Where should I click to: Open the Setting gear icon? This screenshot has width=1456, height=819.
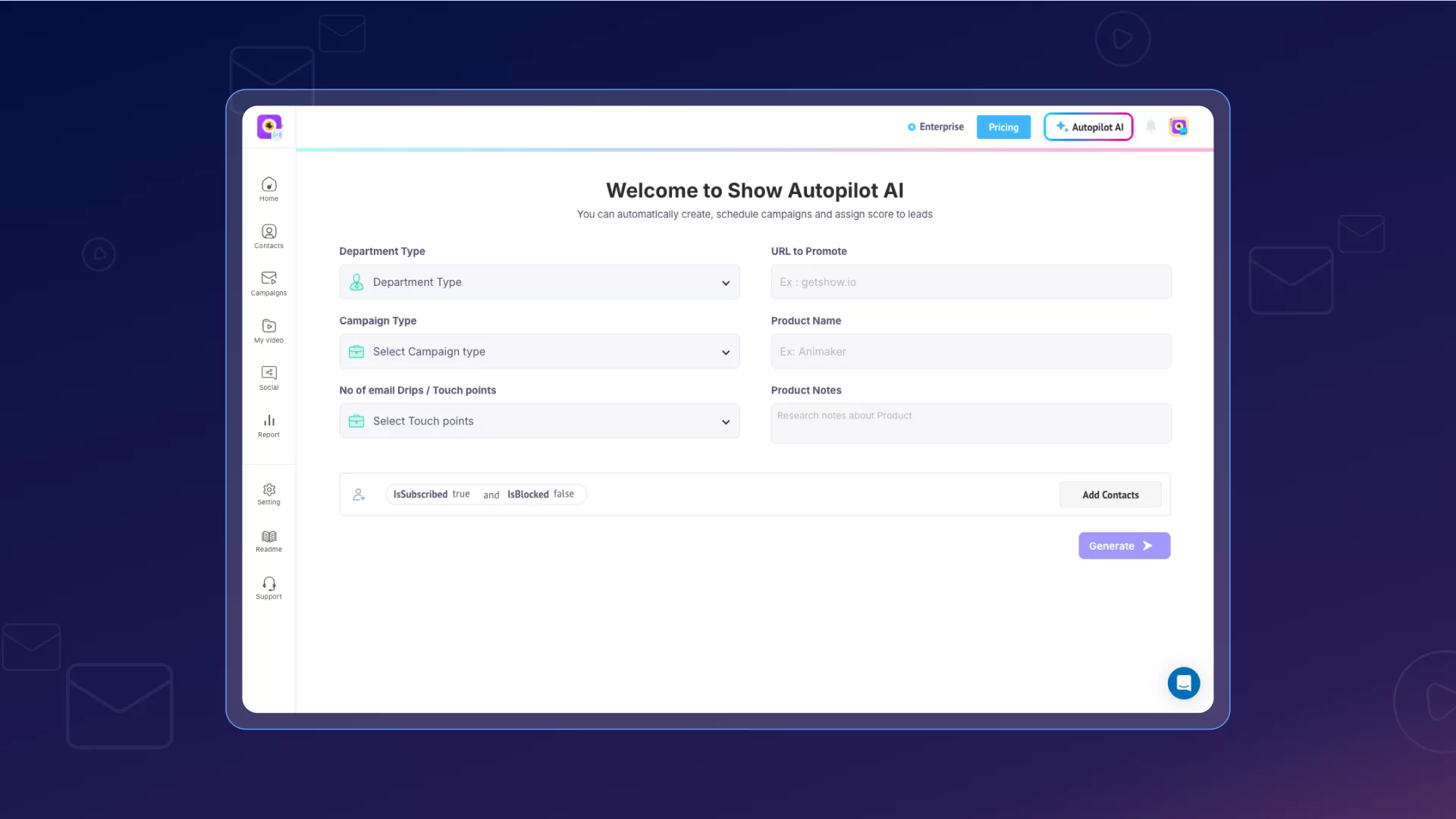[x=268, y=490]
